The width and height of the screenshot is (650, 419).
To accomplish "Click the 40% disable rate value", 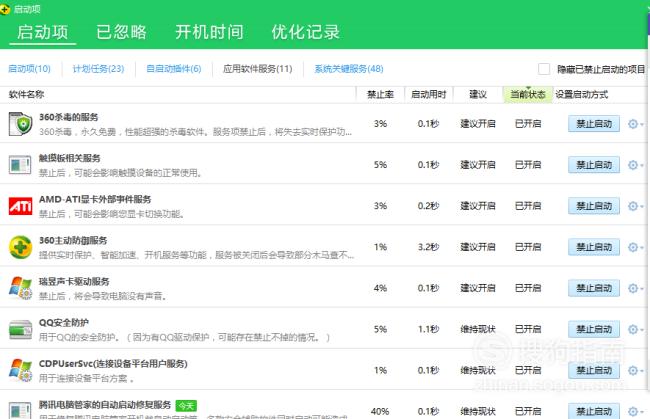I will 380,412.
